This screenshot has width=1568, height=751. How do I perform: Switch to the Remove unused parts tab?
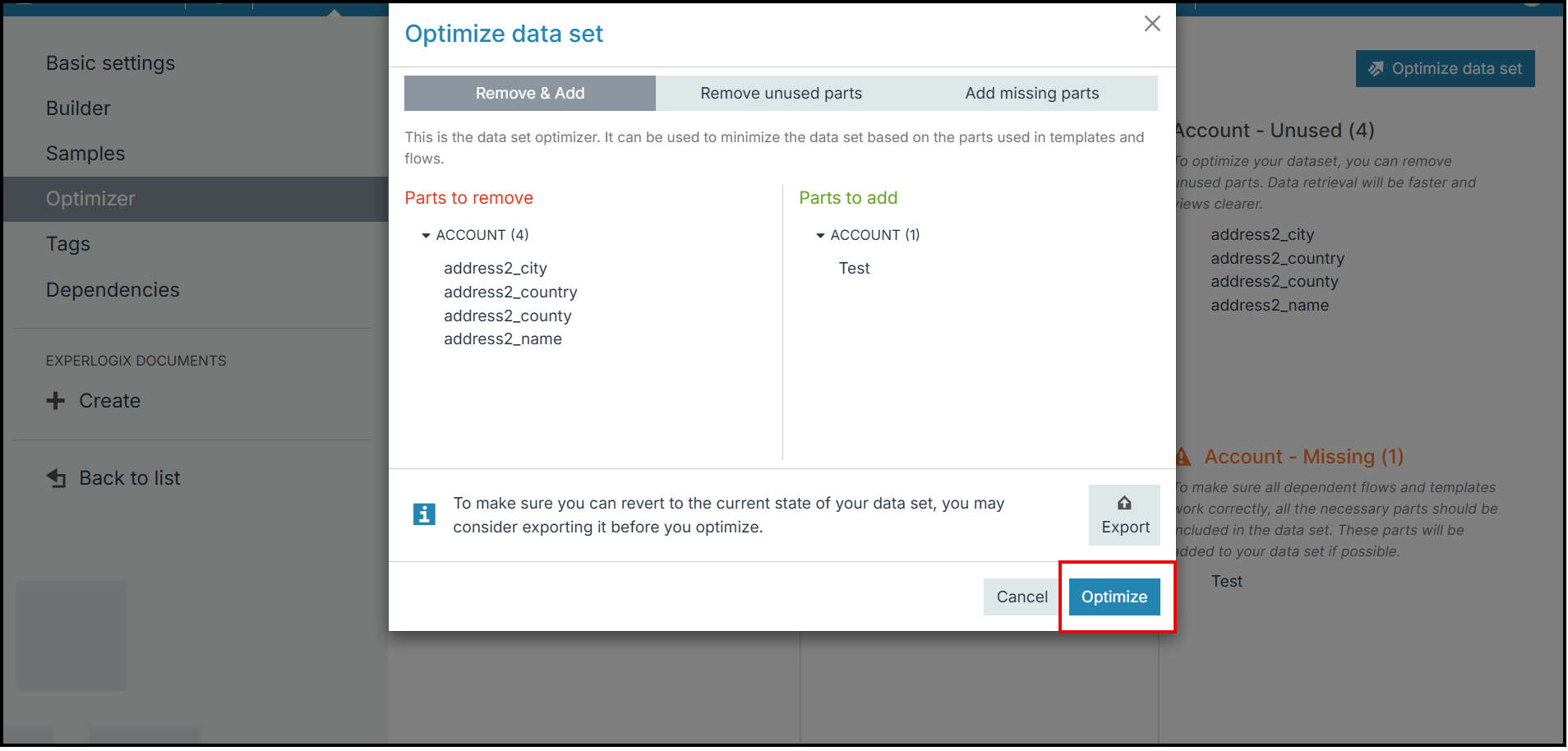[781, 94]
